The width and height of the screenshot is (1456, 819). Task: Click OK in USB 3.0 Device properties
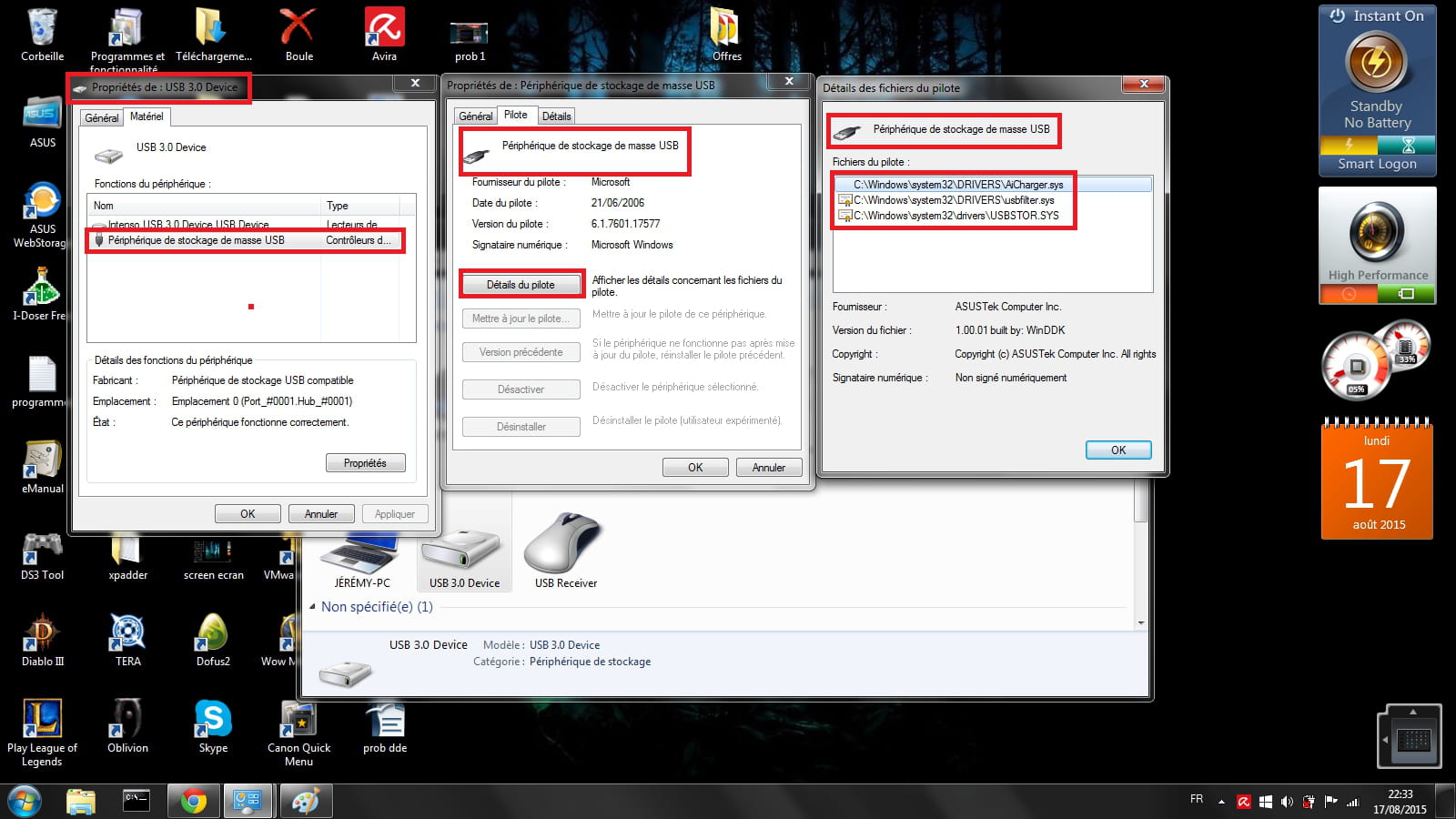point(248,514)
